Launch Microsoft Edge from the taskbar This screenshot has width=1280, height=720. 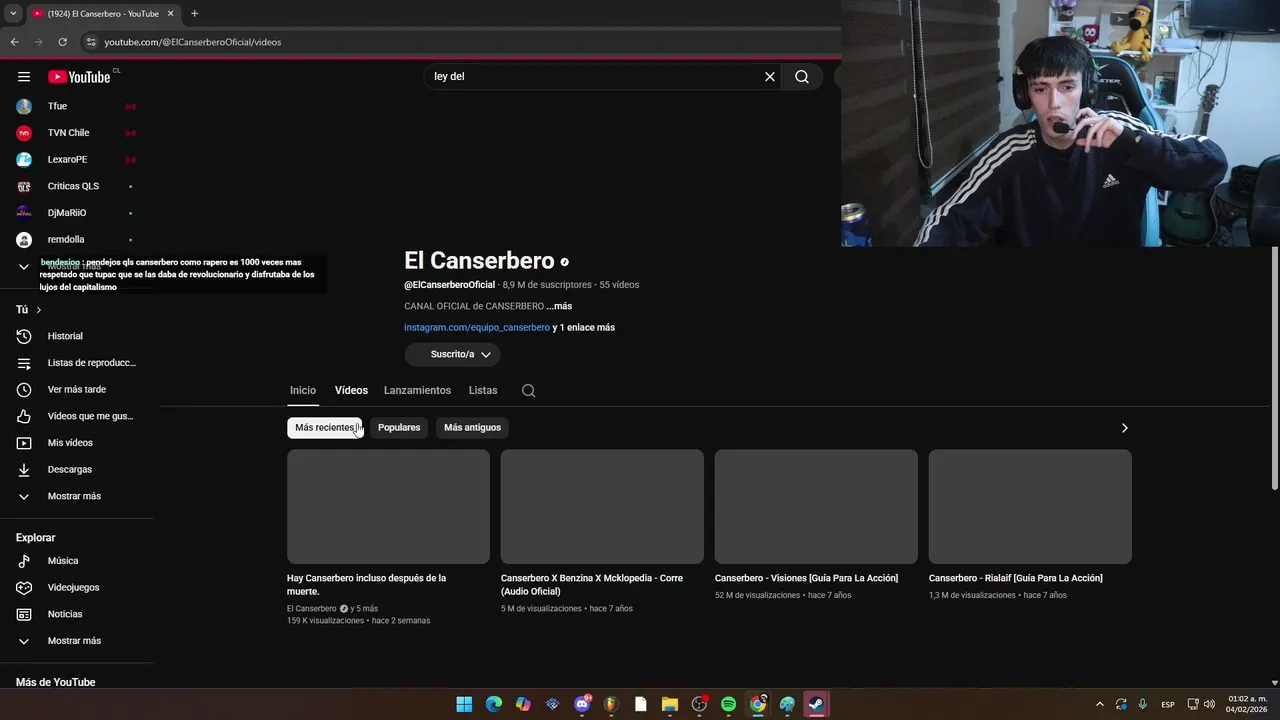click(x=494, y=704)
